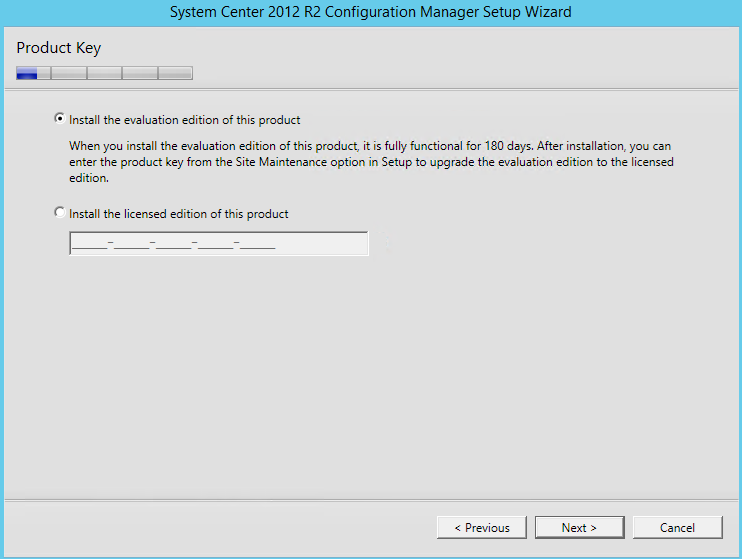Return to the Previous wizard page
742x559 pixels.
pyautogui.click(x=482, y=527)
